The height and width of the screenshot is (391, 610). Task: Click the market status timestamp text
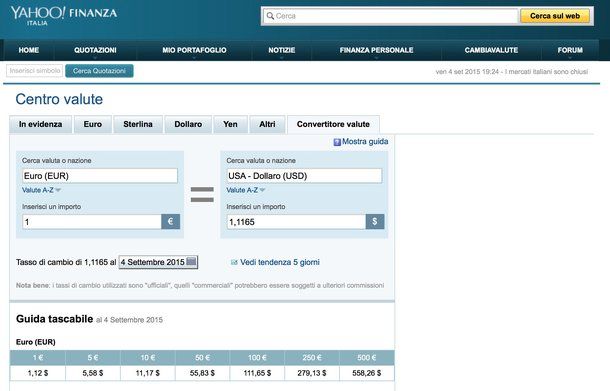(512, 72)
